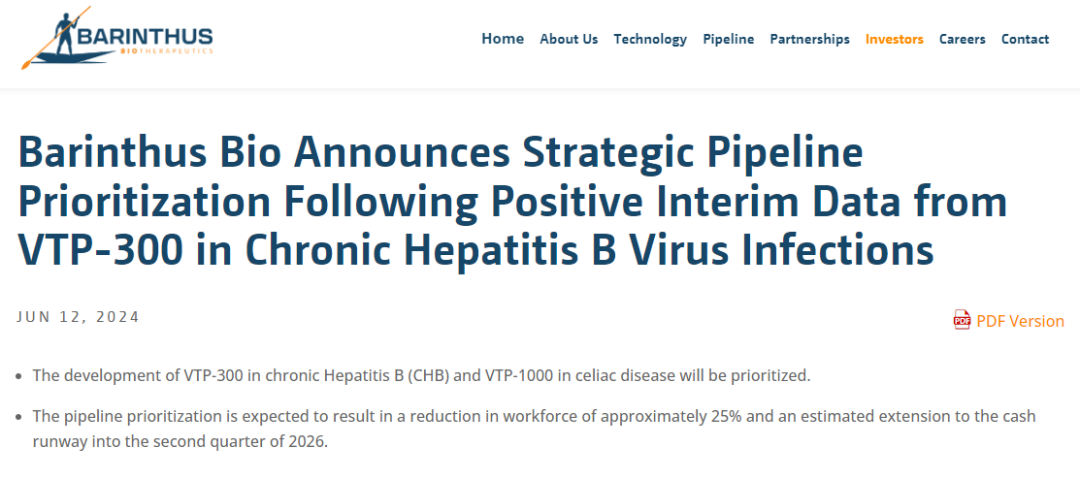1080x479 pixels.
Task: Click the JUN 12, 2024 date
Action: click(78, 317)
